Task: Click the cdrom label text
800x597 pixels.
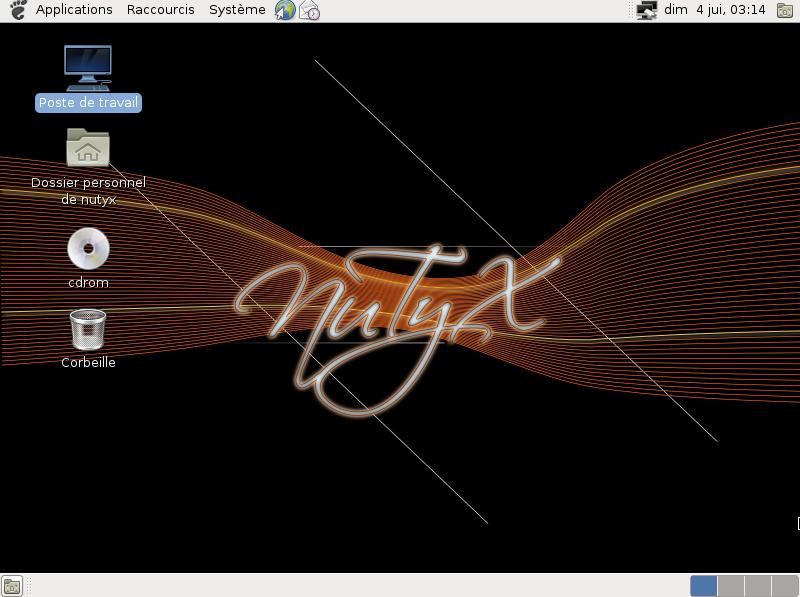Action: (x=88, y=283)
